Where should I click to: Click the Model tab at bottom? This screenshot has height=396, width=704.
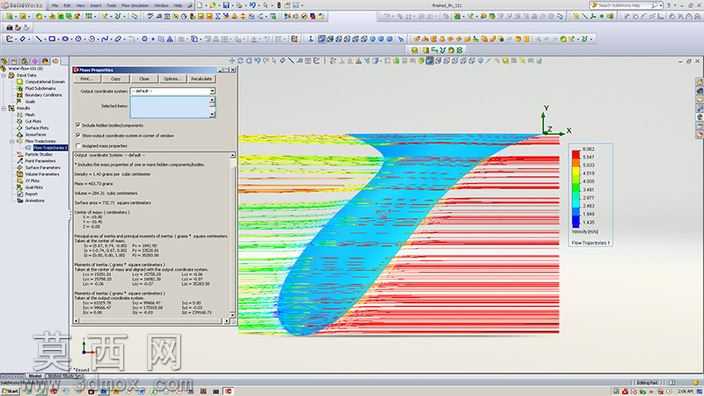pyautogui.click(x=35, y=376)
